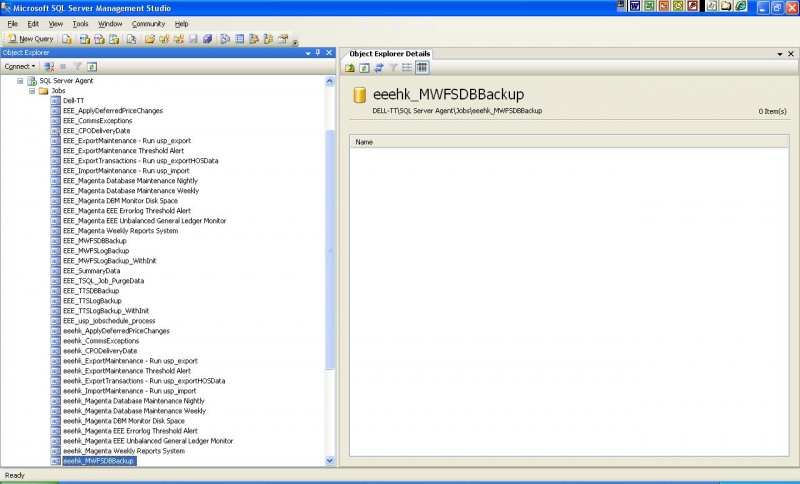Collapse the SQL Server Agent node
This screenshot has height=484, width=800.
coord(20,81)
